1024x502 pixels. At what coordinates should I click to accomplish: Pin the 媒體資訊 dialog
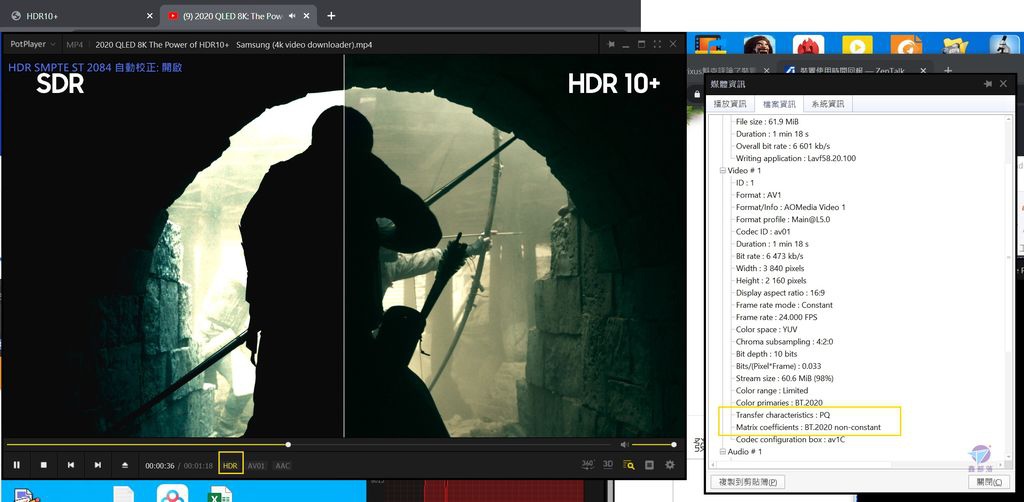(989, 84)
